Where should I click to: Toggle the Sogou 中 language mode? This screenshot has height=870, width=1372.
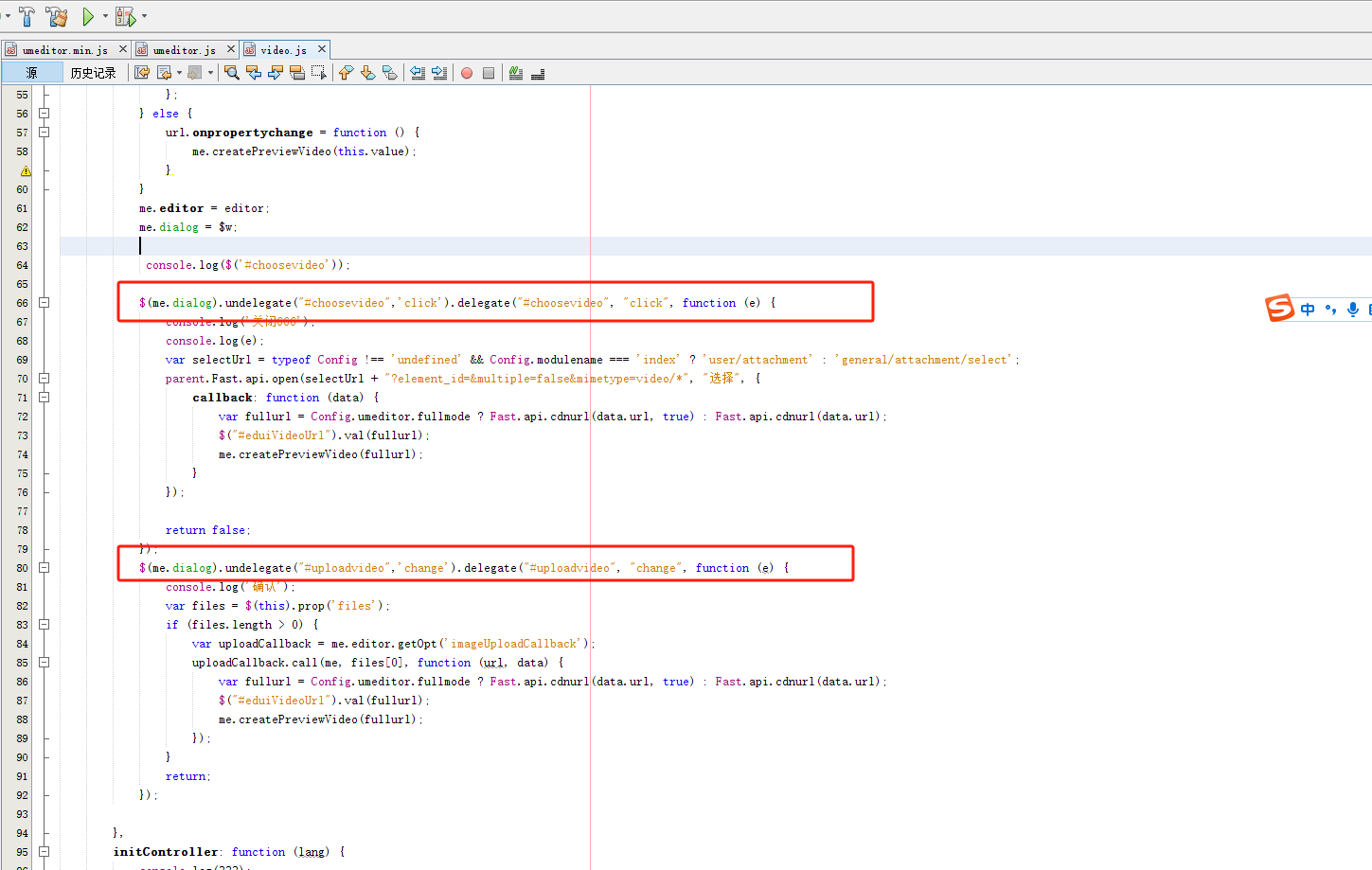point(1308,310)
